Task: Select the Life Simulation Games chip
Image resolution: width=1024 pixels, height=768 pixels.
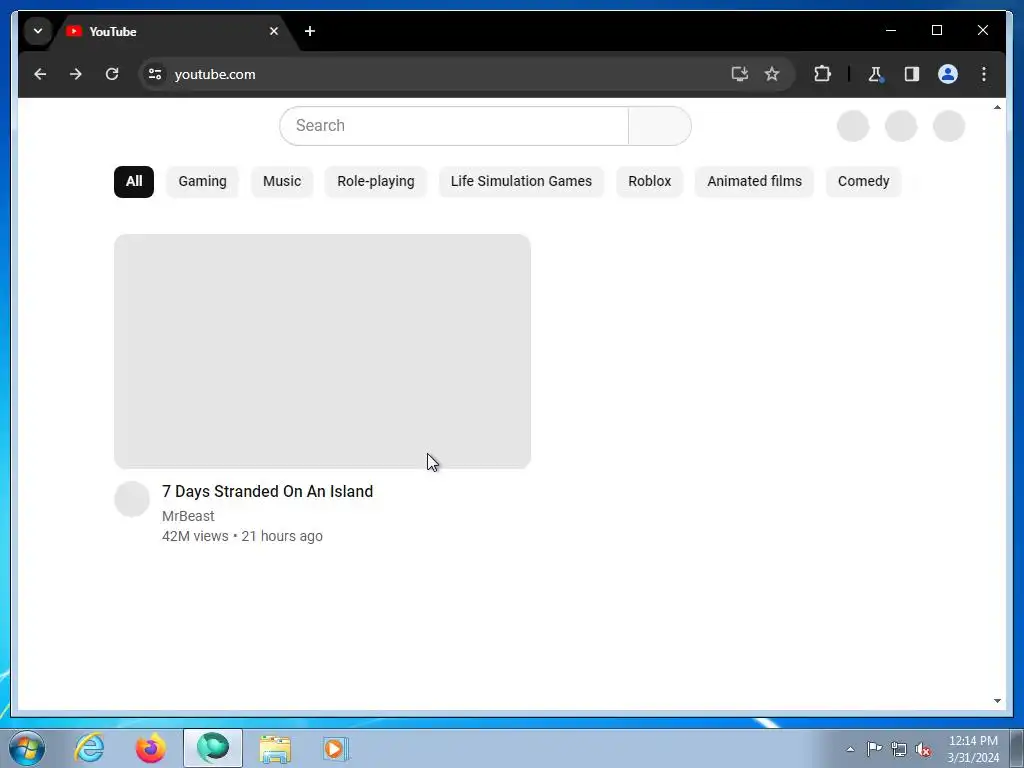Action: [521, 182]
